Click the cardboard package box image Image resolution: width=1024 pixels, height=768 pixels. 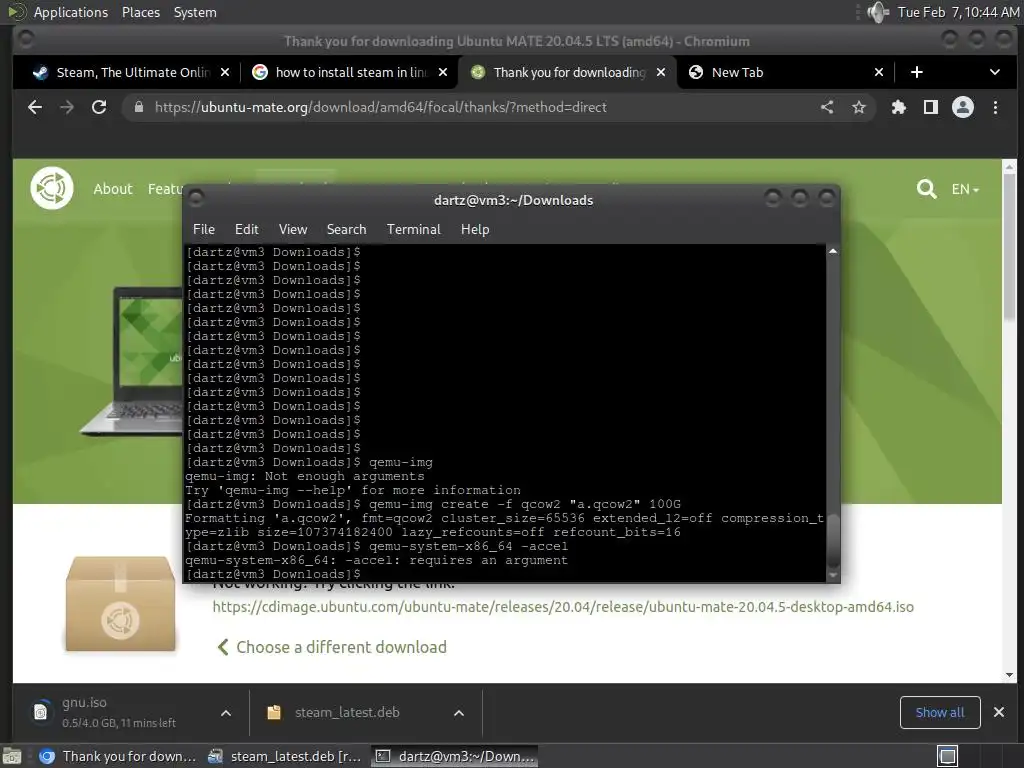coord(120,604)
